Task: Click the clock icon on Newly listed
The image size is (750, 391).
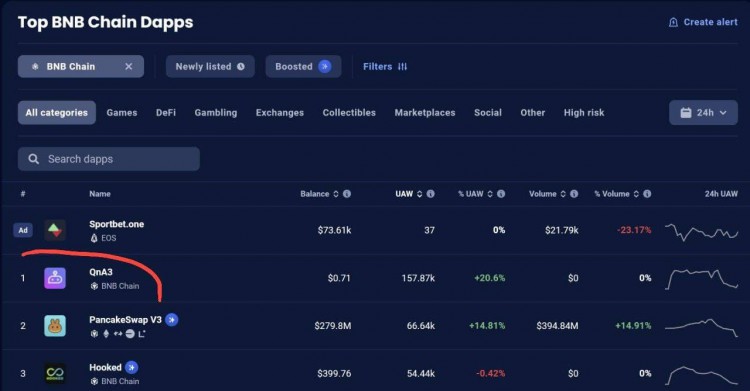Action: [x=241, y=67]
